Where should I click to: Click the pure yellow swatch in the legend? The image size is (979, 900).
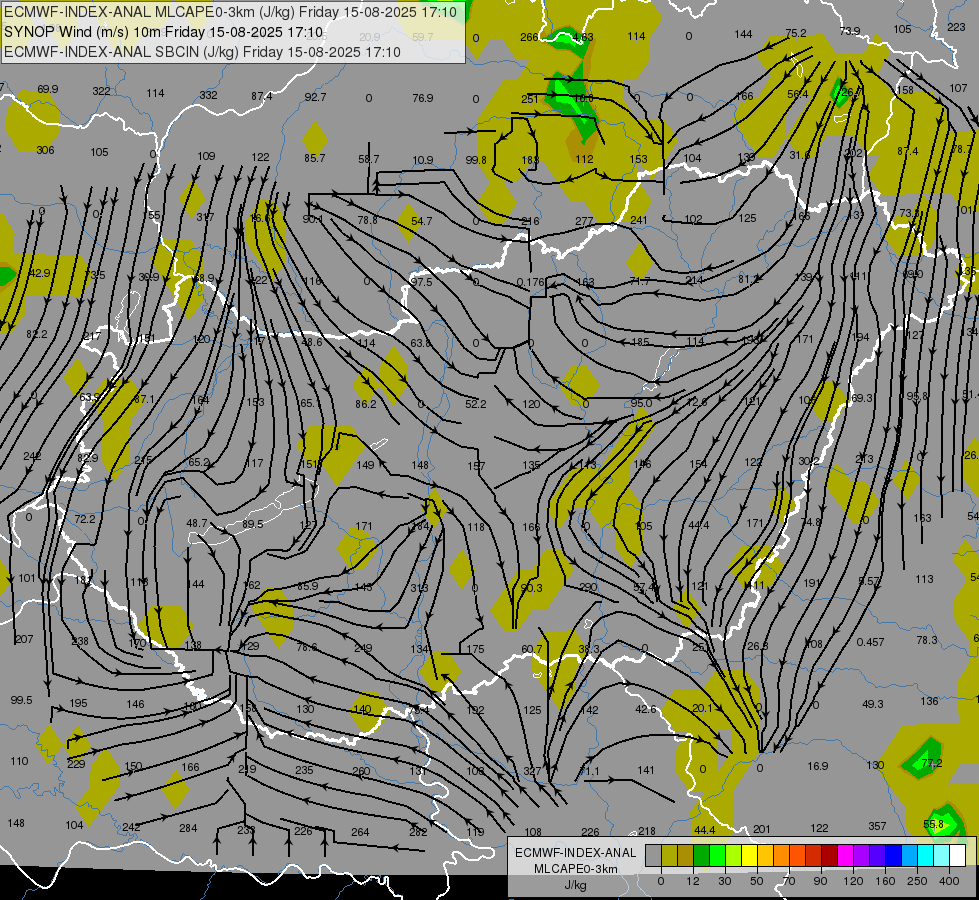pyautogui.click(x=750, y=855)
